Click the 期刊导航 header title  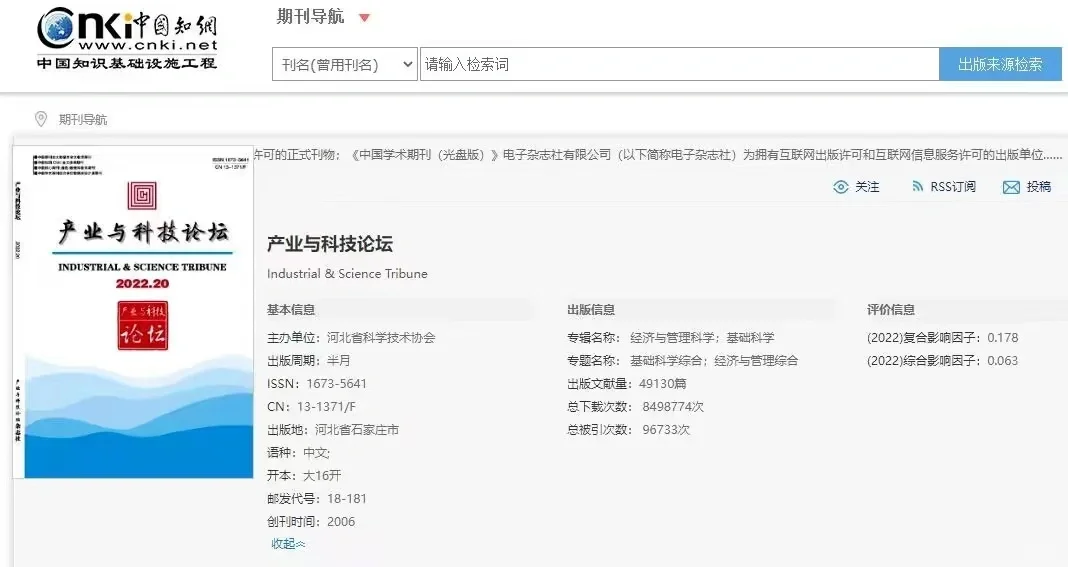[311, 16]
